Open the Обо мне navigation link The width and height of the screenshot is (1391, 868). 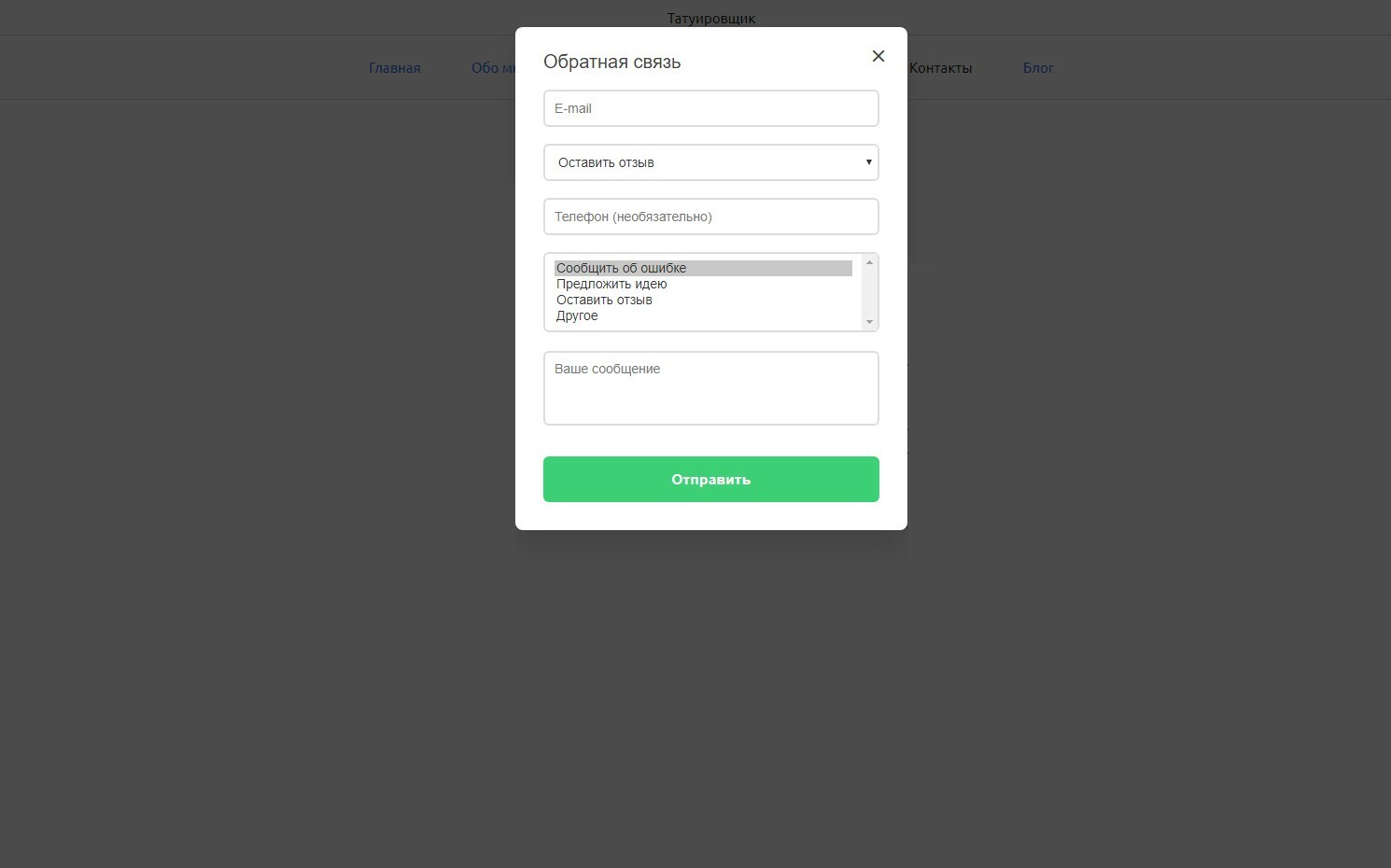coord(492,68)
